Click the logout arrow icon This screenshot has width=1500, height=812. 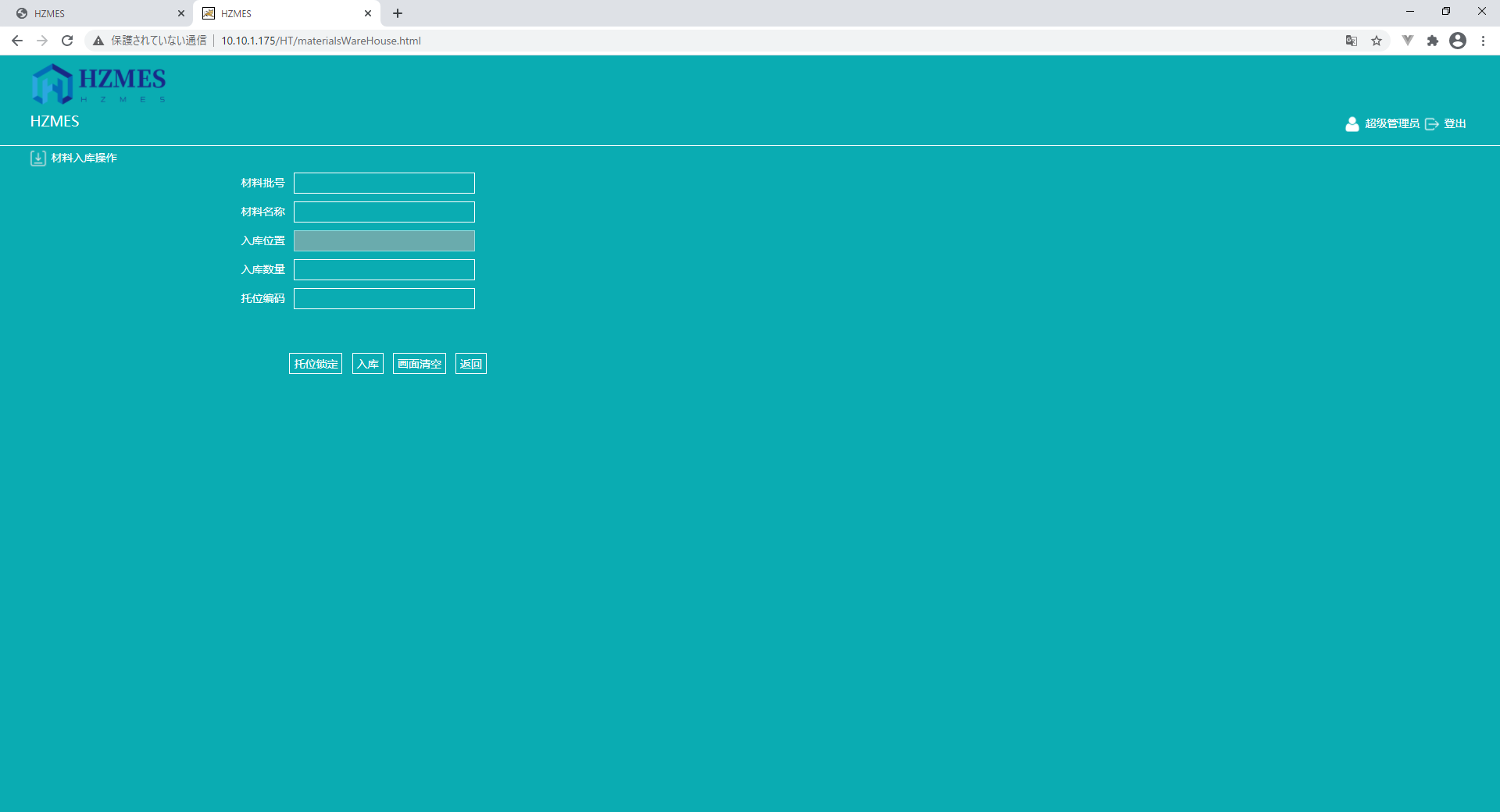(1431, 124)
